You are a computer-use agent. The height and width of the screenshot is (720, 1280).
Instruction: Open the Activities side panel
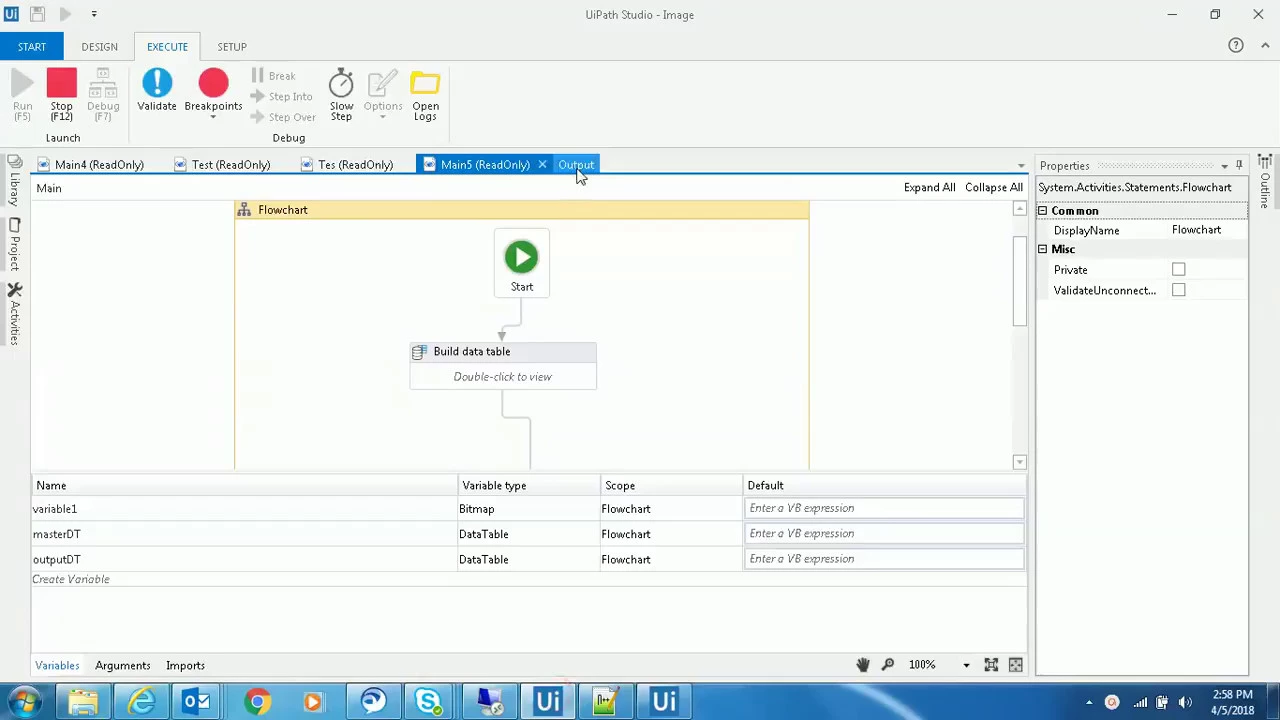pyautogui.click(x=14, y=314)
